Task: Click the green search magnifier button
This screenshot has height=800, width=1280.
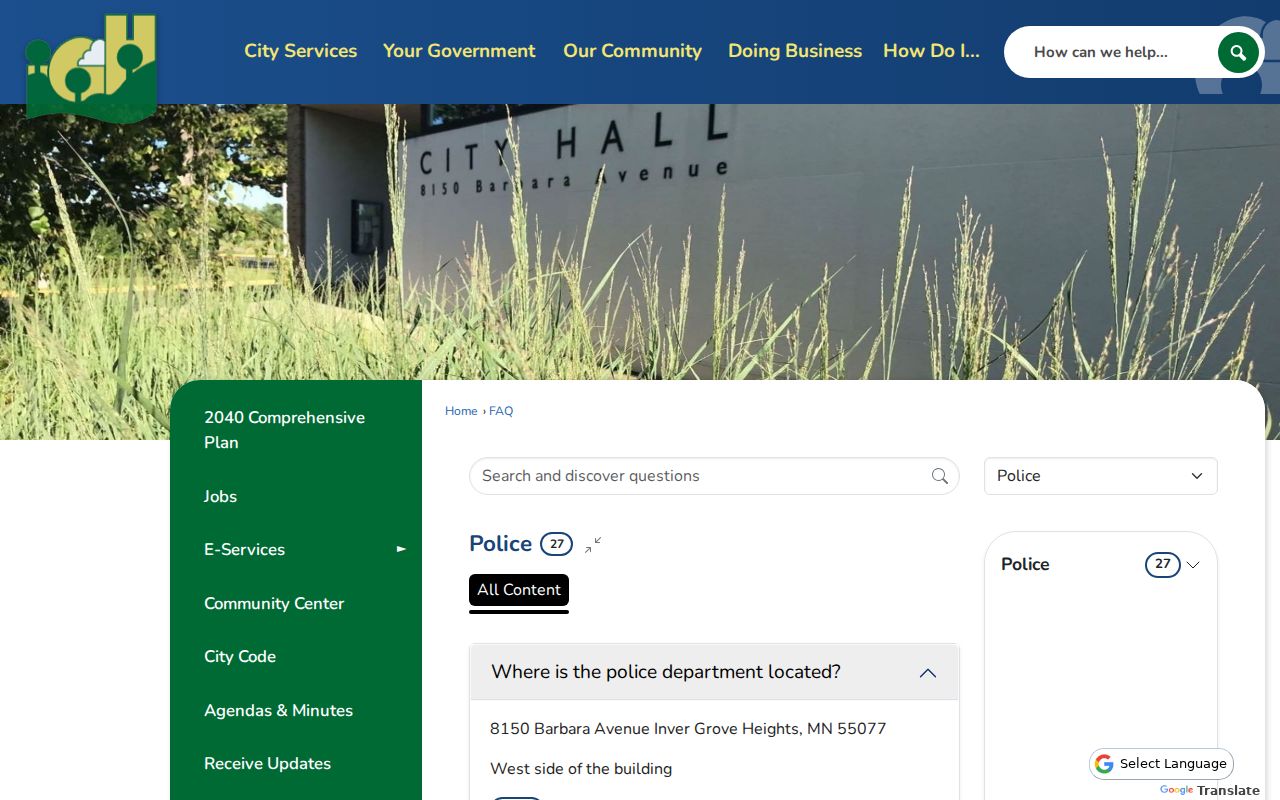Action: click(1238, 52)
